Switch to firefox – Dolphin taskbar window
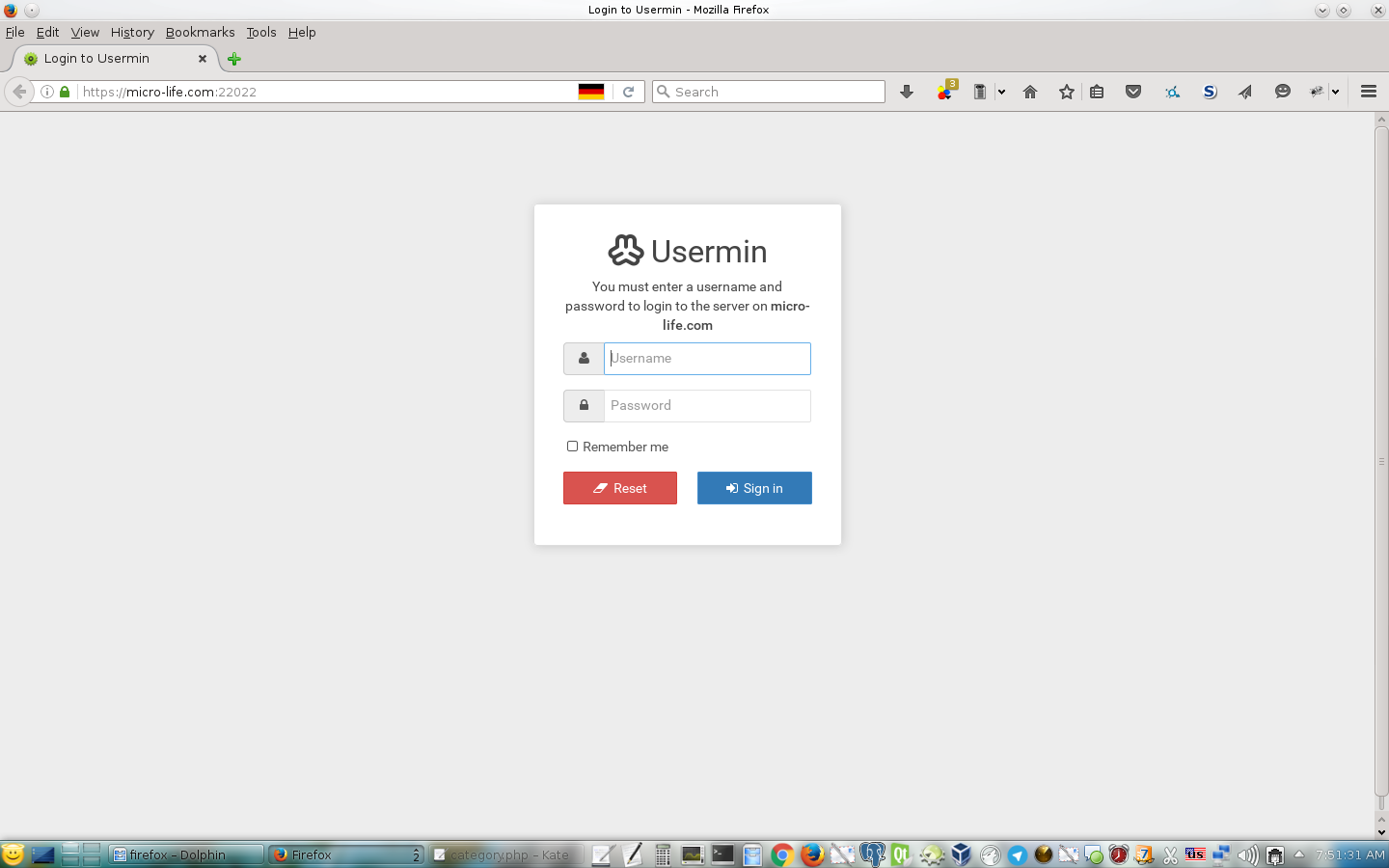Screen dimensions: 1389x868 (185, 854)
